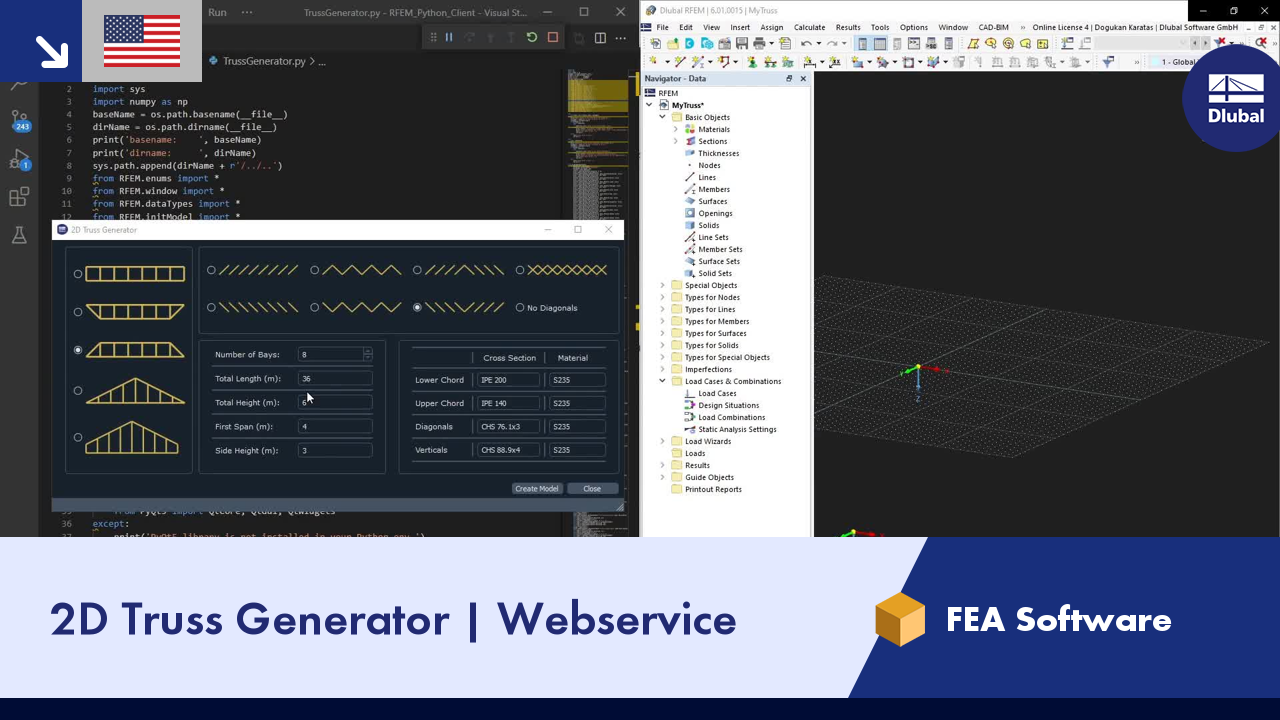Open the Calculate menu in RFEM

pyautogui.click(x=809, y=27)
